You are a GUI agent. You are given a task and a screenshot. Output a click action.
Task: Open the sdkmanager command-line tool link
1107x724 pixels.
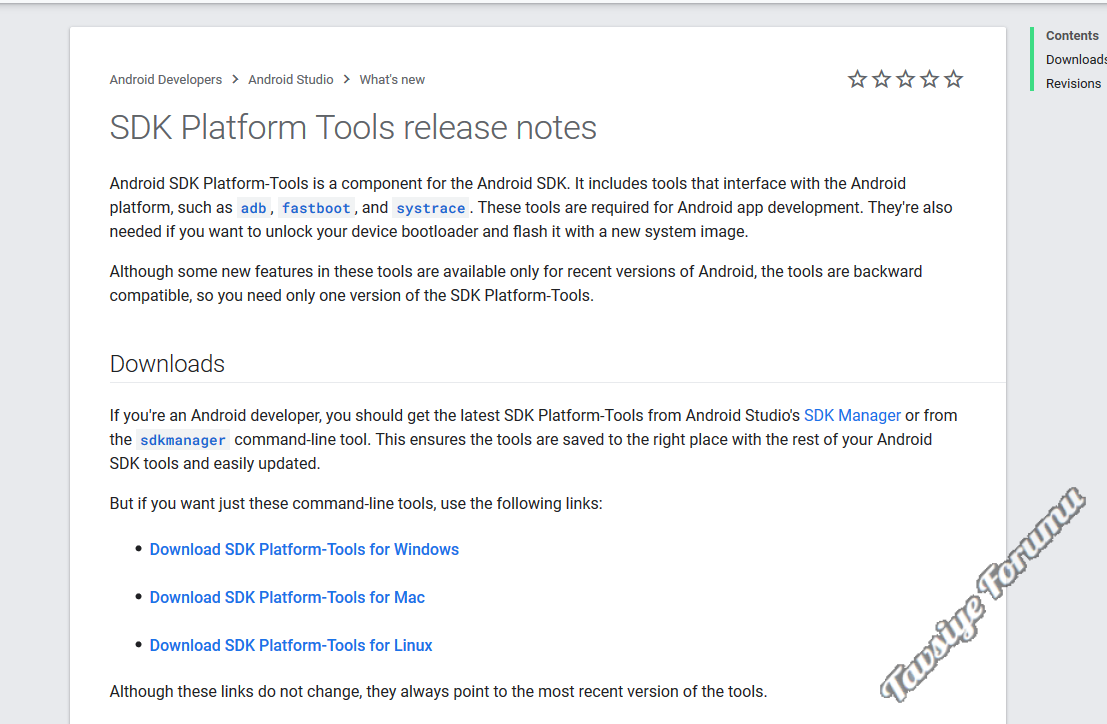tap(183, 440)
